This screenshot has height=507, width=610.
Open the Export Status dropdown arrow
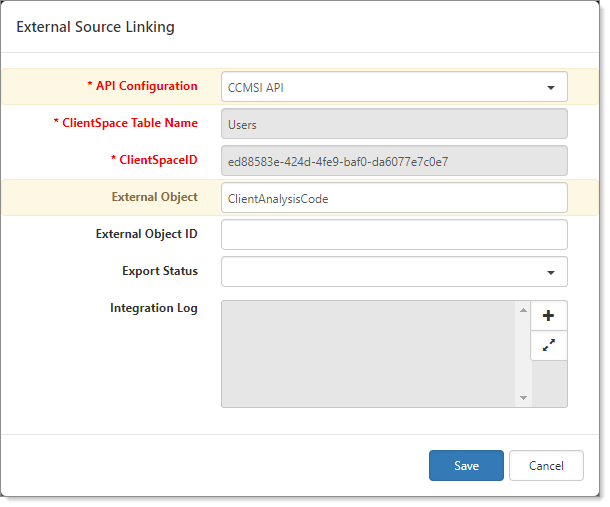(551, 272)
